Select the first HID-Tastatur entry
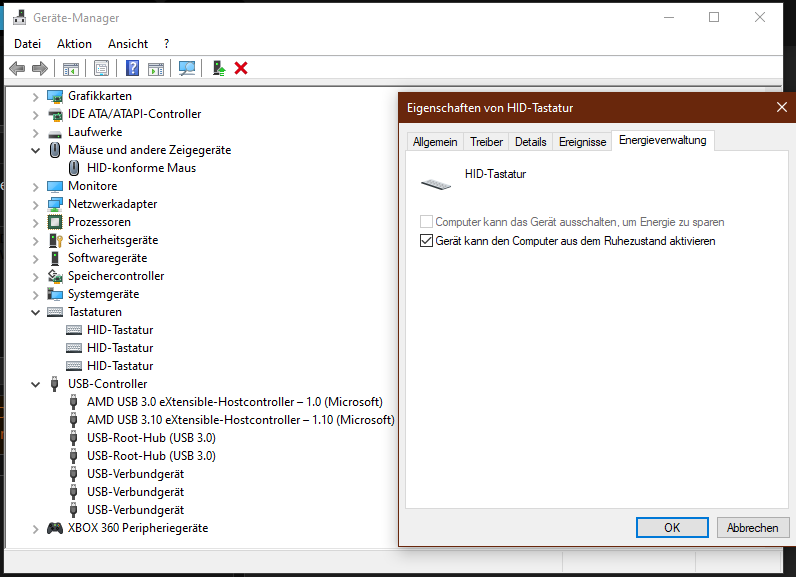Image resolution: width=796 pixels, height=577 pixels. 120,330
